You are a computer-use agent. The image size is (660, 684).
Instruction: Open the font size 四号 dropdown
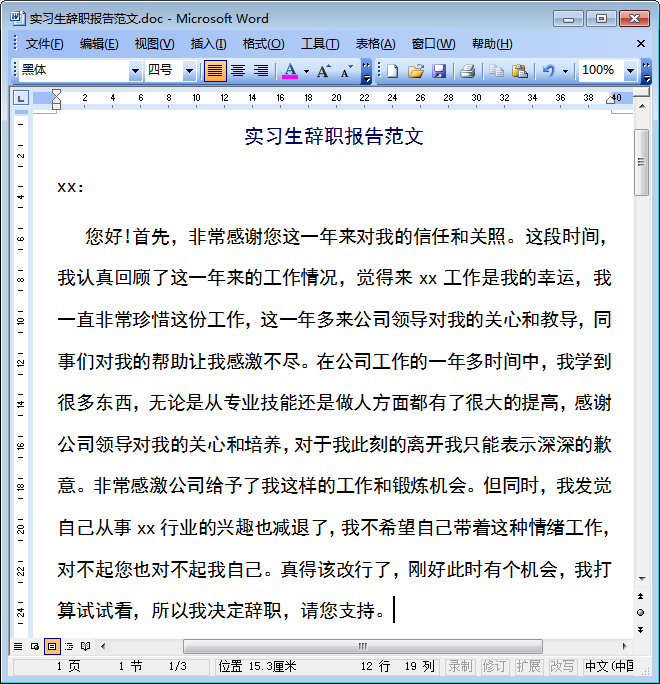click(189, 70)
